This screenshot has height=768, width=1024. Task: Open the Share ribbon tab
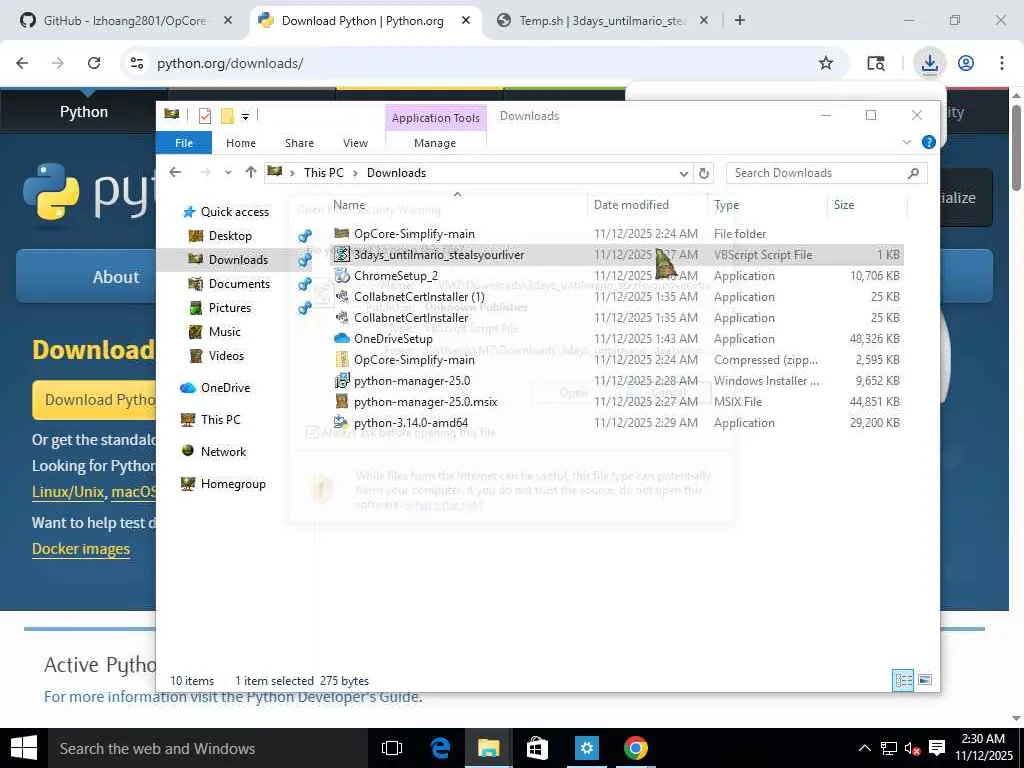coord(299,142)
